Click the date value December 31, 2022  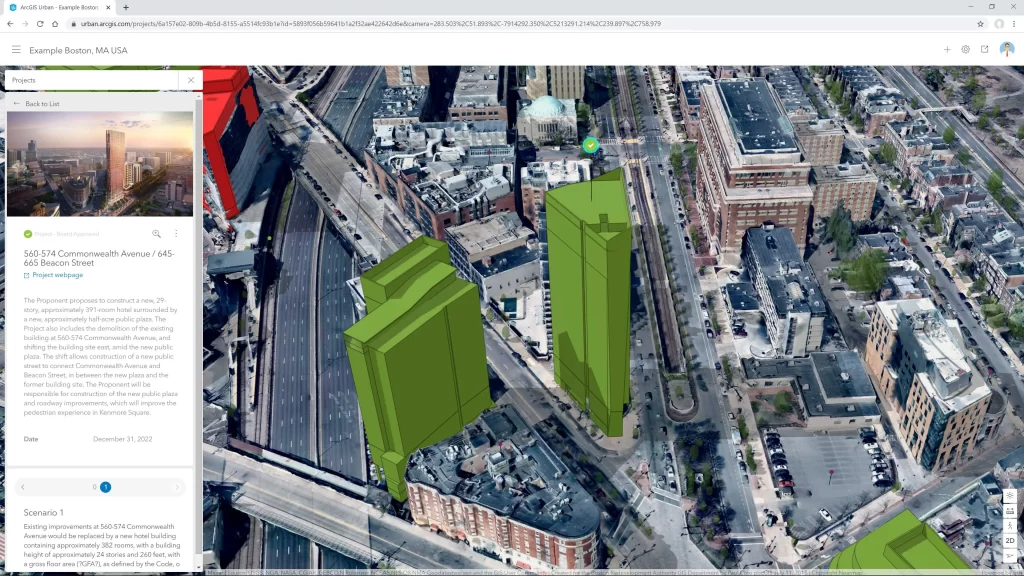click(x=123, y=439)
